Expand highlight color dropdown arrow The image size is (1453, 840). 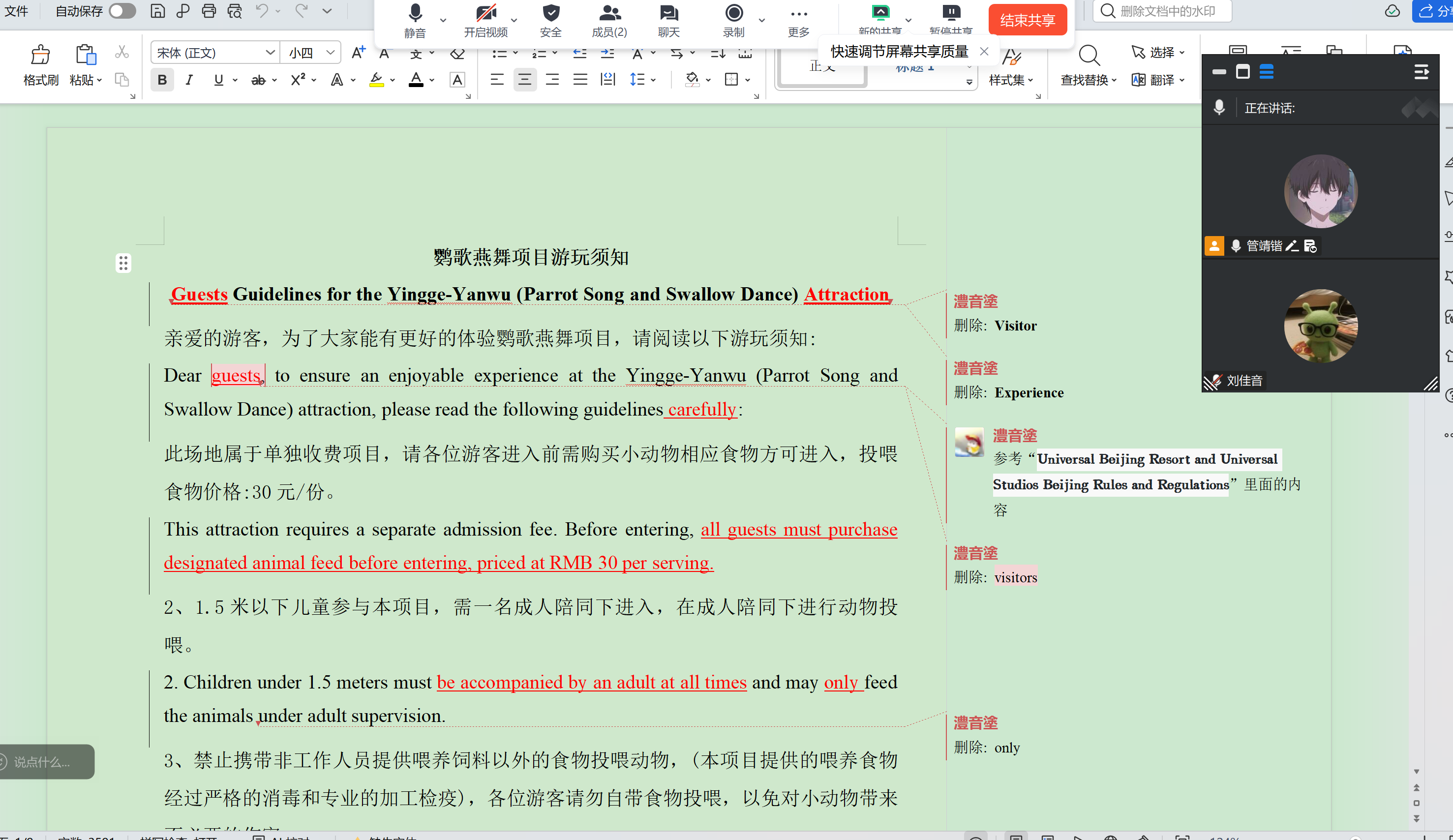tap(392, 80)
